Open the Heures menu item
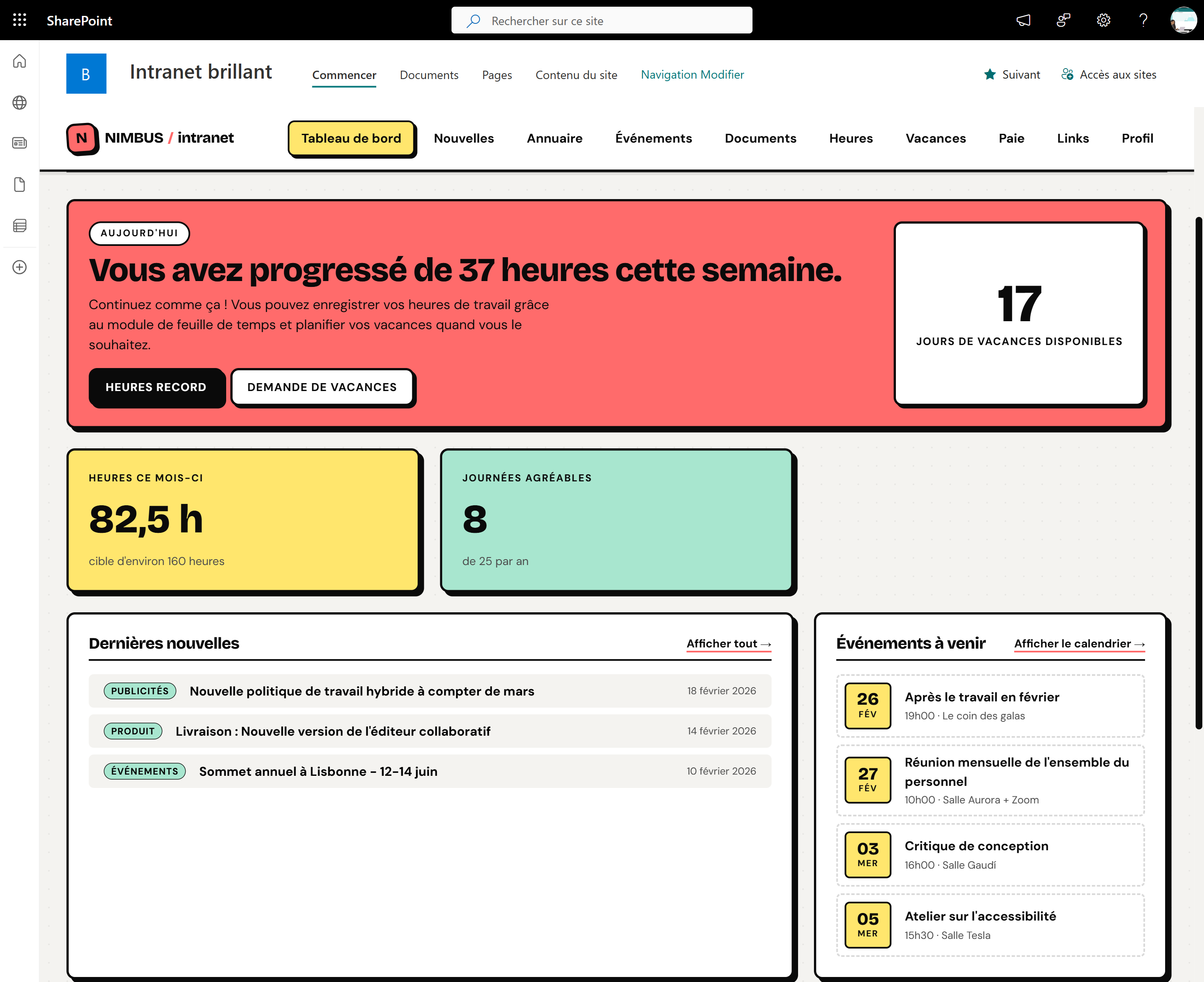 pyautogui.click(x=851, y=138)
